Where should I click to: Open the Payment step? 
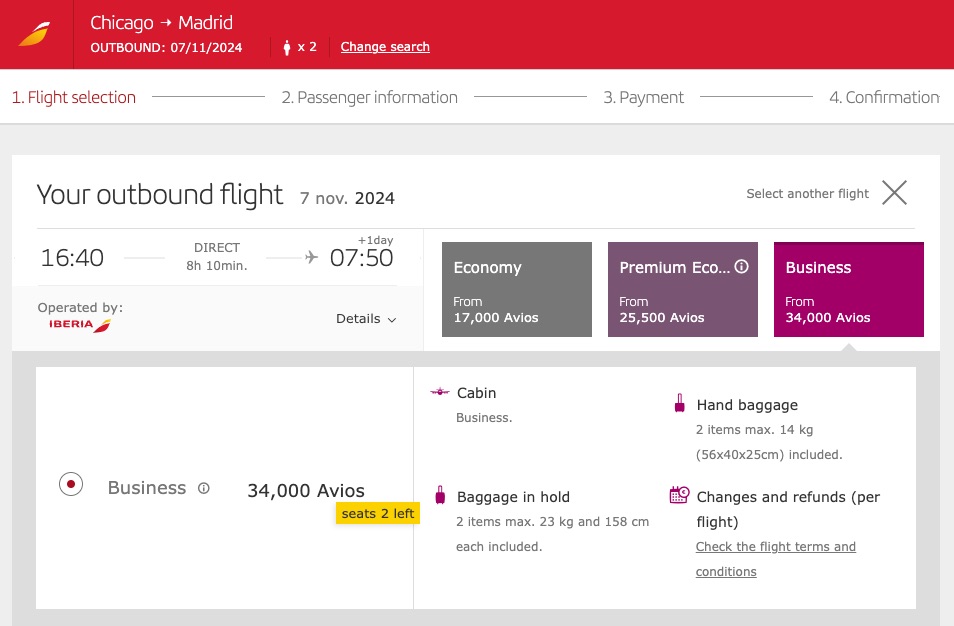[643, 97]
